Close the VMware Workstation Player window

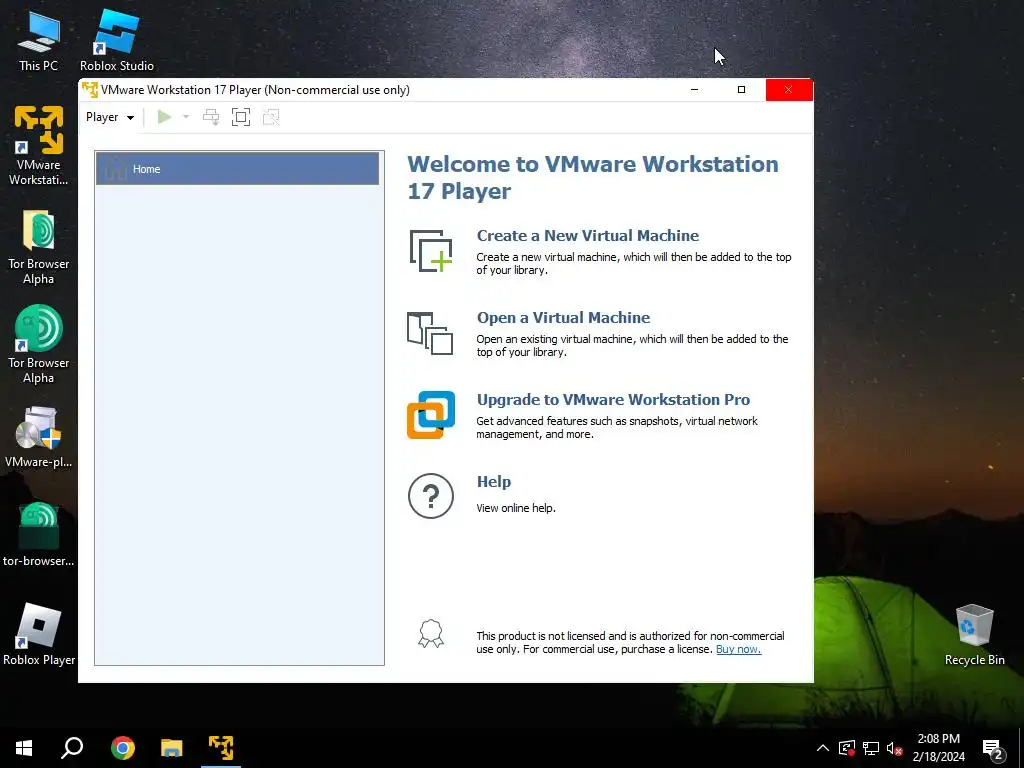[x=789, y=89]
